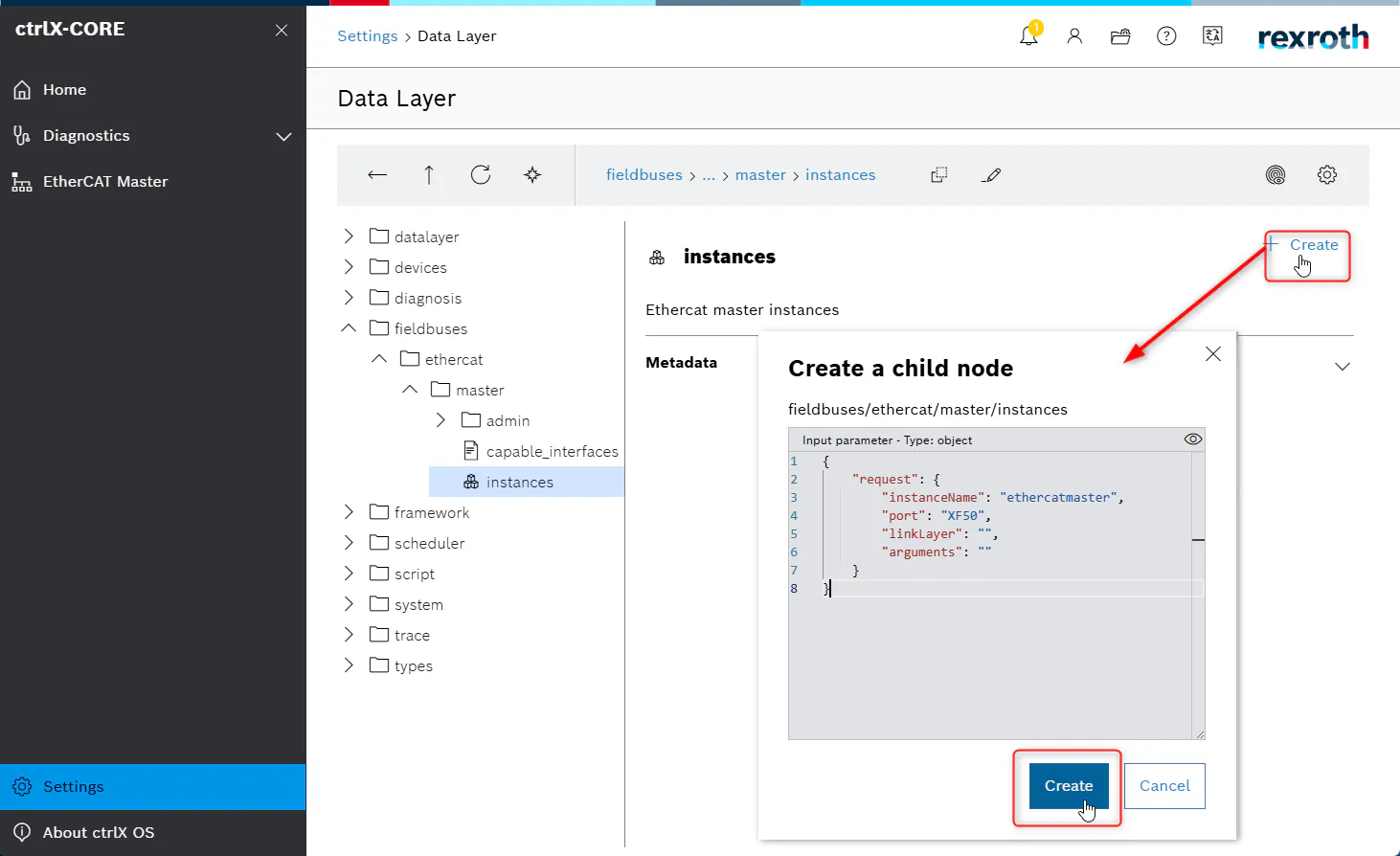
Task: Open the Data Layer settings gear
Action: tap(1327, 174)
